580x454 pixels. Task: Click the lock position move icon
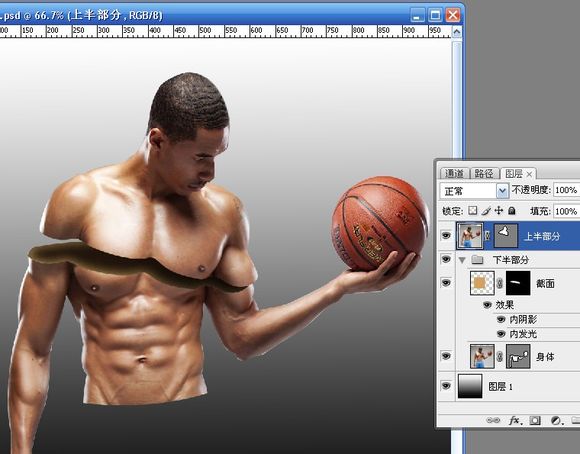[499, 211]
